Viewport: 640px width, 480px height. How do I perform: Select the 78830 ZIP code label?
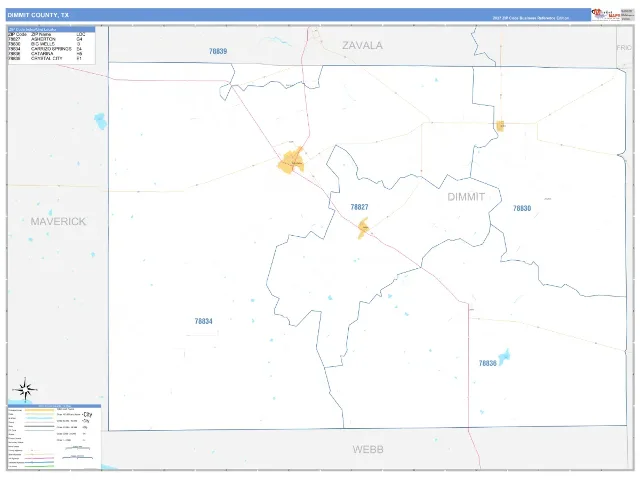(522, 209)
